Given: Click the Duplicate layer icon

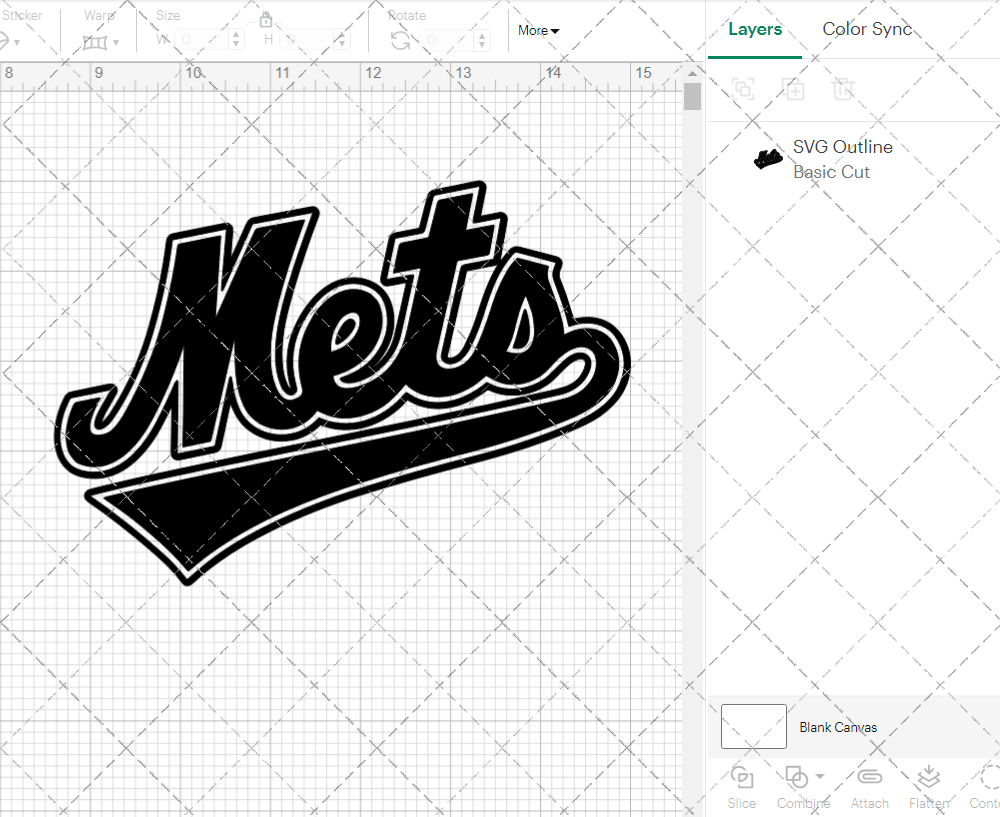Looking at the screenshot, I should click(793, 89).
